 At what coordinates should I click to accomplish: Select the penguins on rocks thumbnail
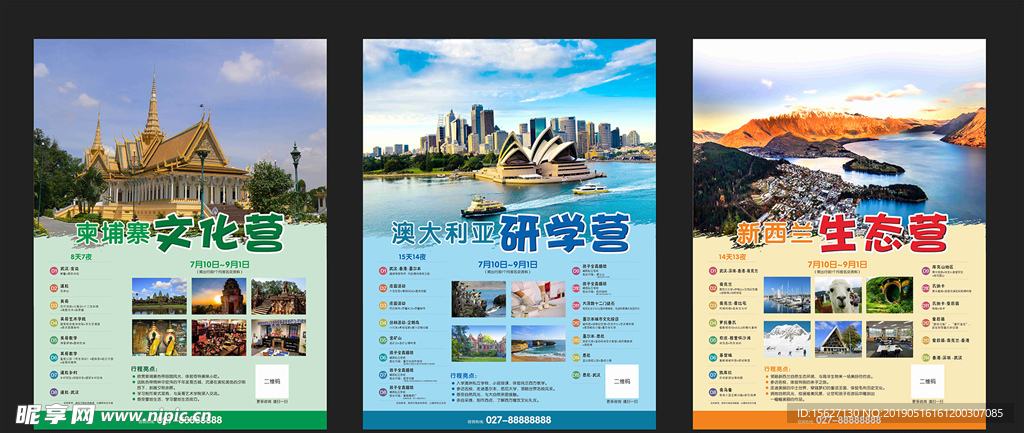pyautogui.click(x=479, y=299)
